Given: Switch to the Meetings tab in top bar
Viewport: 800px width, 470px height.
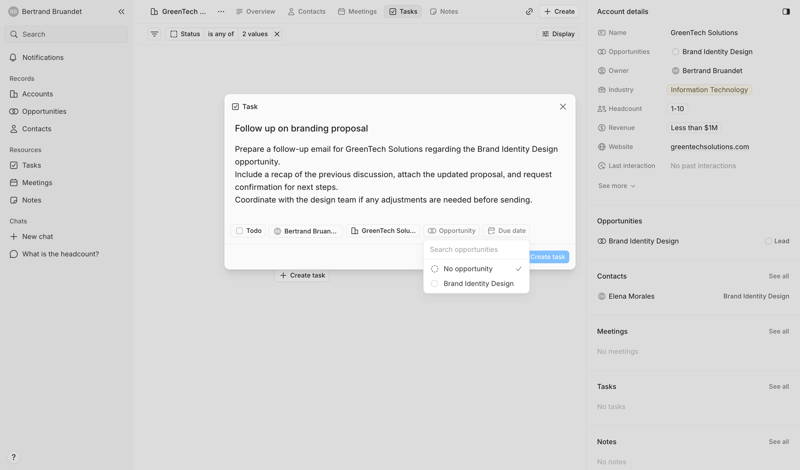Looking at the screenshot, I should [357, 11].
